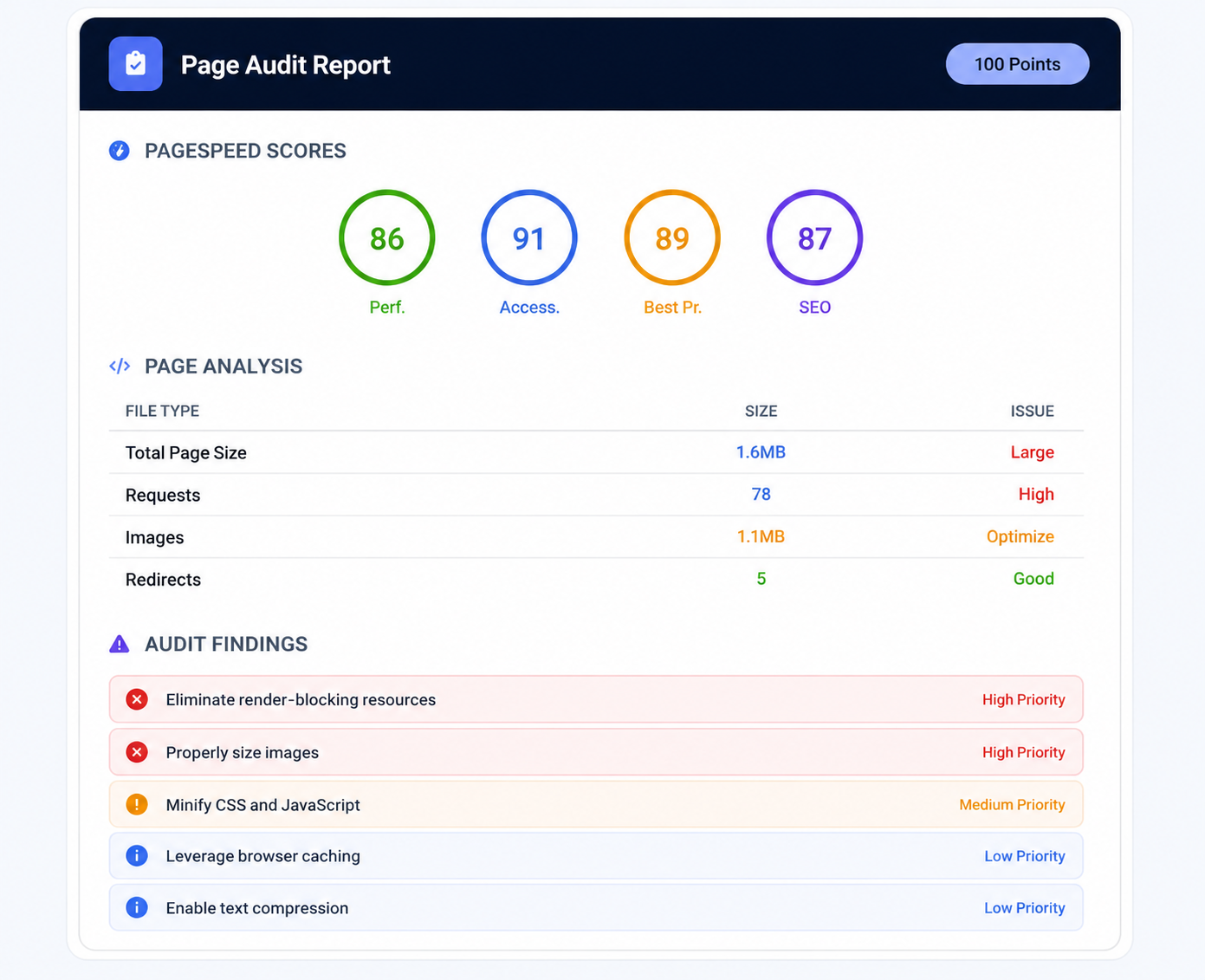
Task: Select the Performance score circle showing 86
Action: pos(386,237)
